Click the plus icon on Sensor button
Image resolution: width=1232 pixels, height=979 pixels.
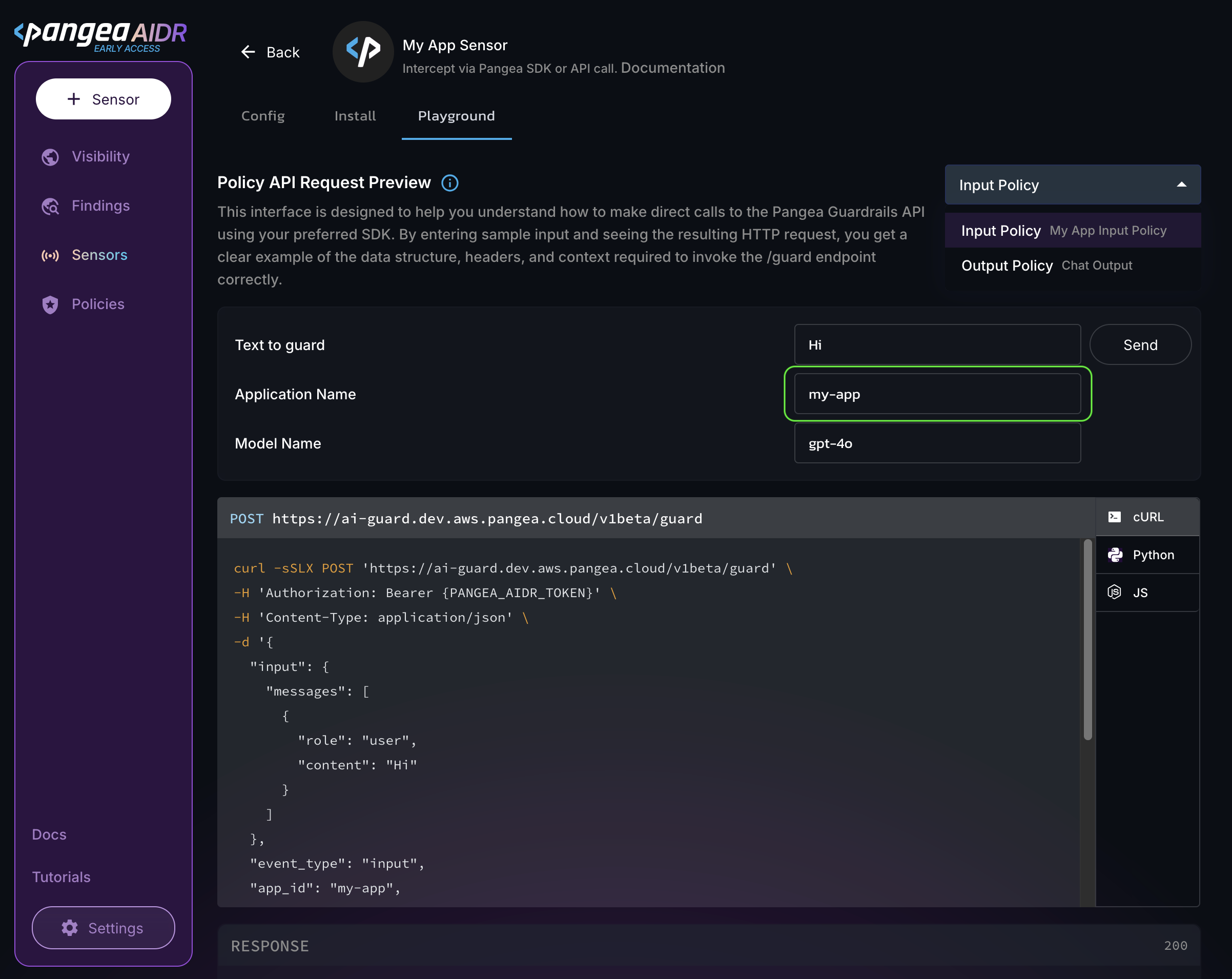point(74,99)
